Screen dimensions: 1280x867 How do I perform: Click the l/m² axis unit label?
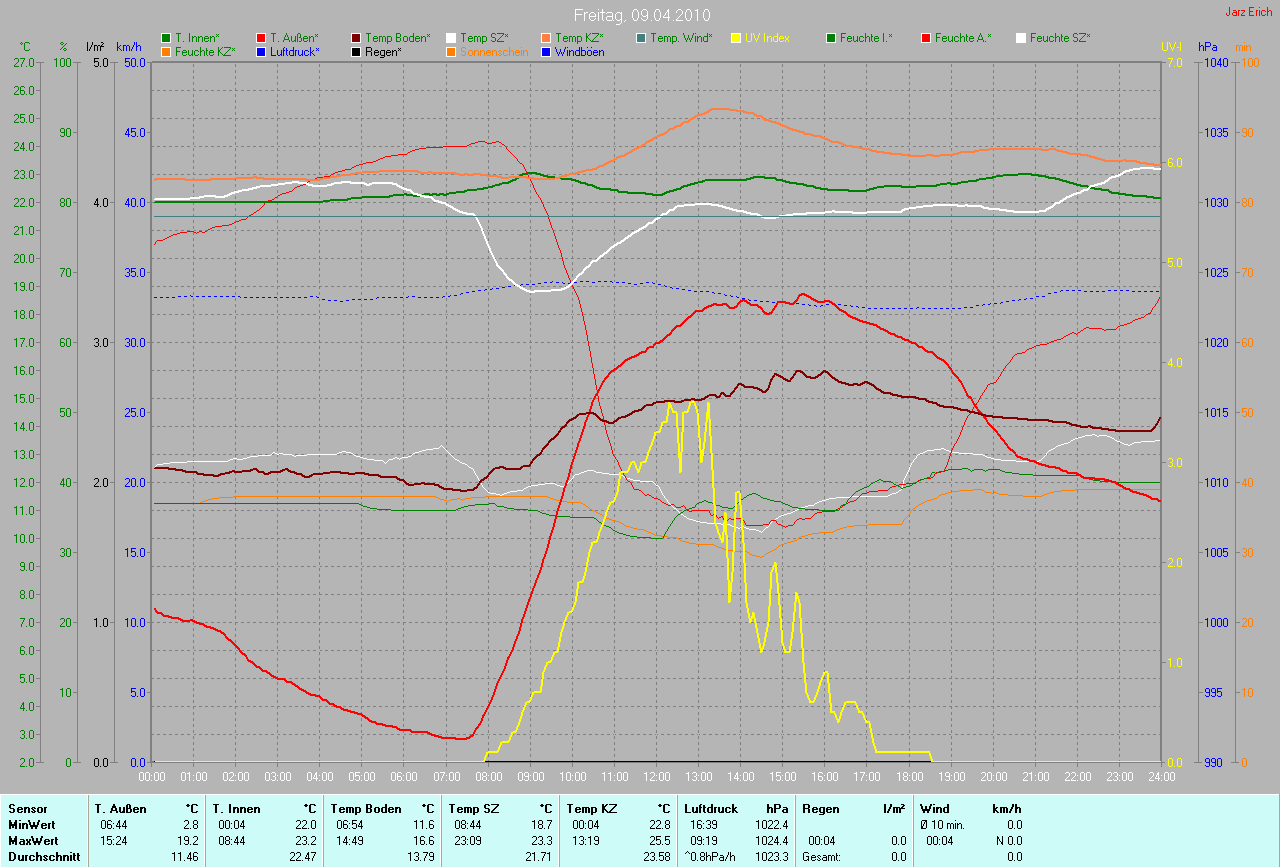(x=95, y=47)
